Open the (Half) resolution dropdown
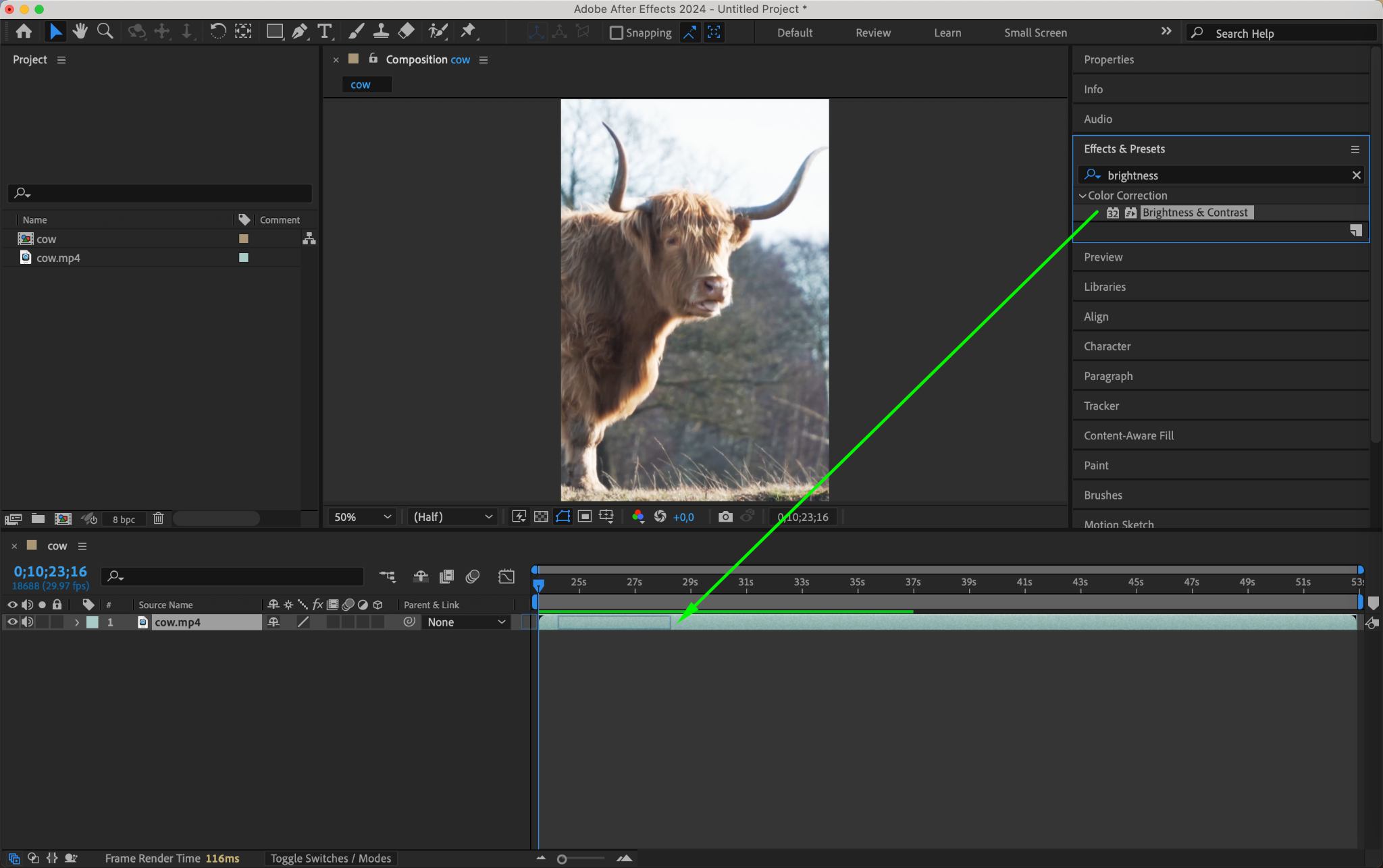1383x868 pixels. 452,517
